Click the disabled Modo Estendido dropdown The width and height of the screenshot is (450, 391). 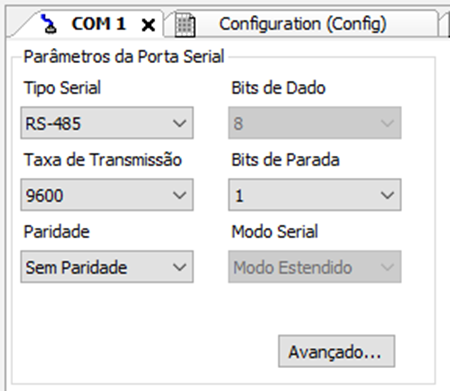pyautogui.click(x=315, y=267)
